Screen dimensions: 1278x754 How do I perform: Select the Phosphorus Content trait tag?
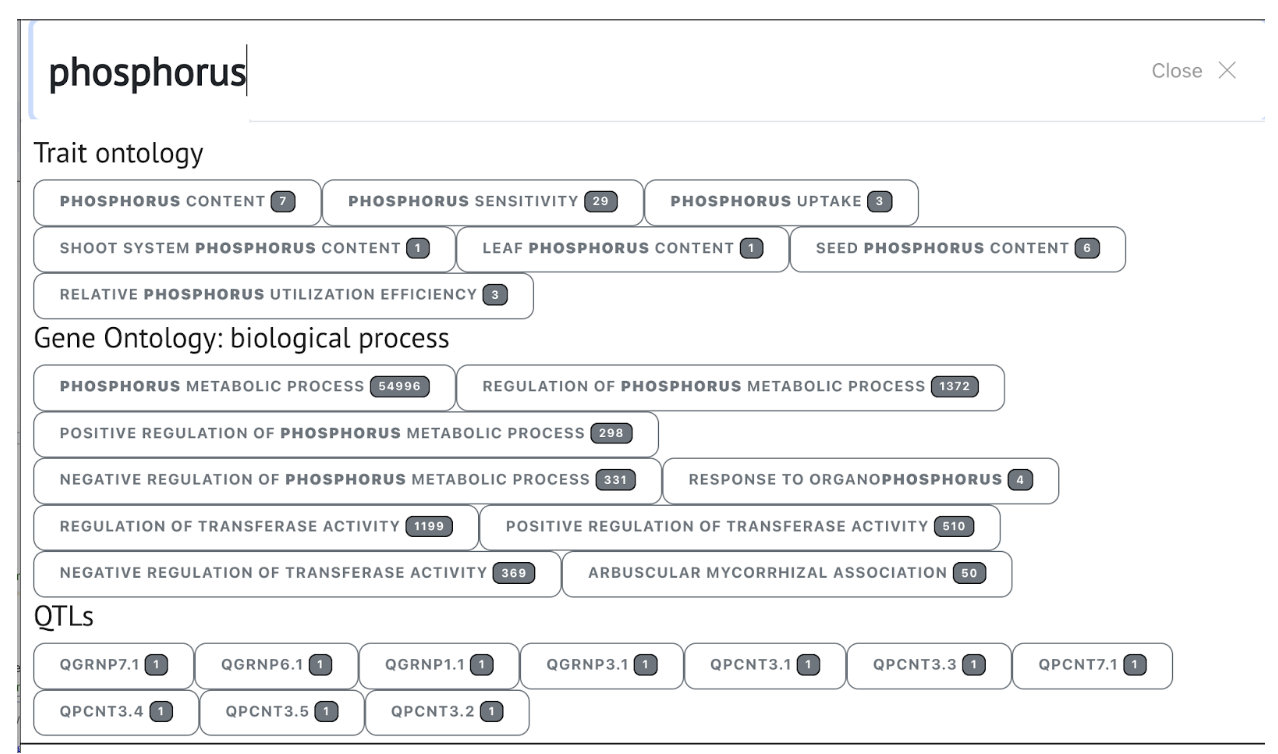click(177, 202)
